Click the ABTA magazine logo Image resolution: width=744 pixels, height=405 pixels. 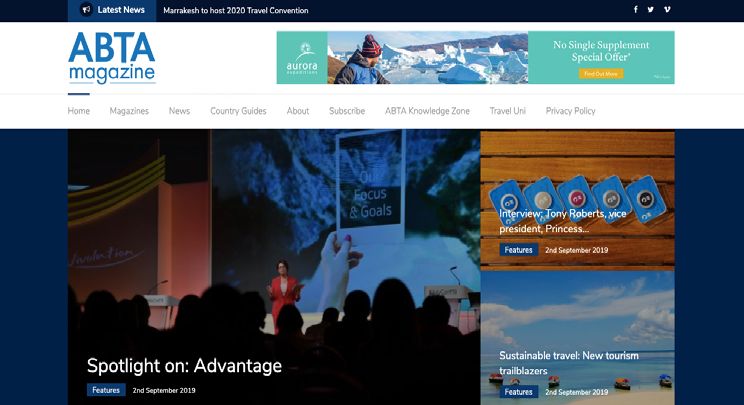(x=112, y=58)
